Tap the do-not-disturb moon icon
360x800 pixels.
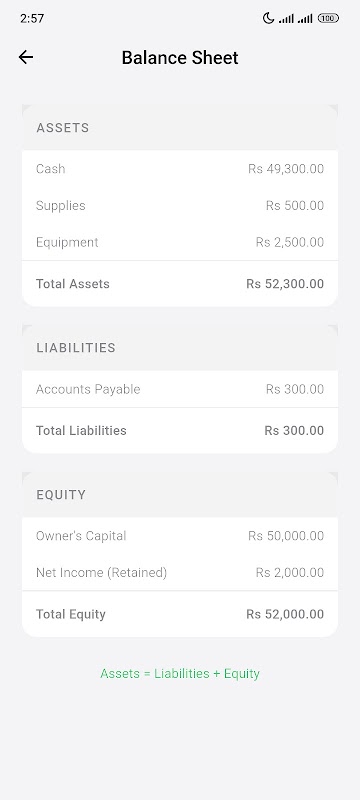[x=268, y=18]
